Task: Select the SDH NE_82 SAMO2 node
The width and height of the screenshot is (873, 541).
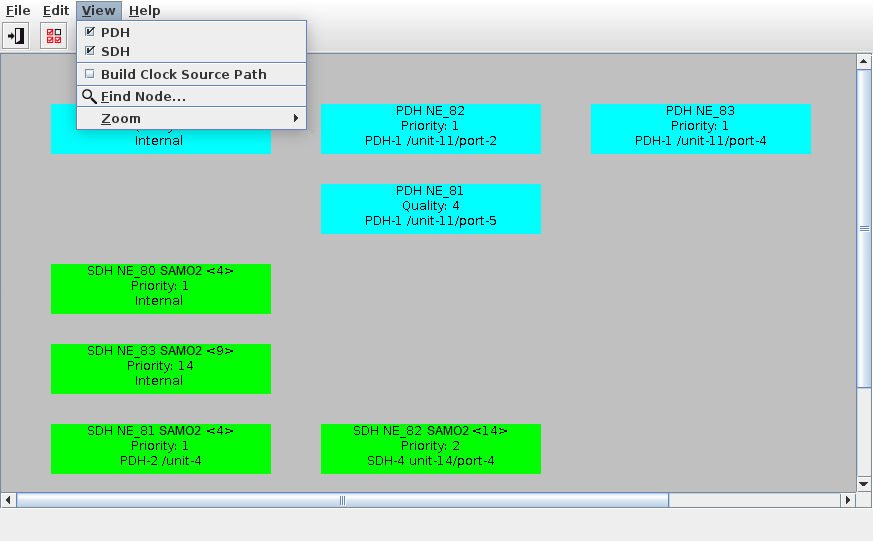Action: point(431,448)
